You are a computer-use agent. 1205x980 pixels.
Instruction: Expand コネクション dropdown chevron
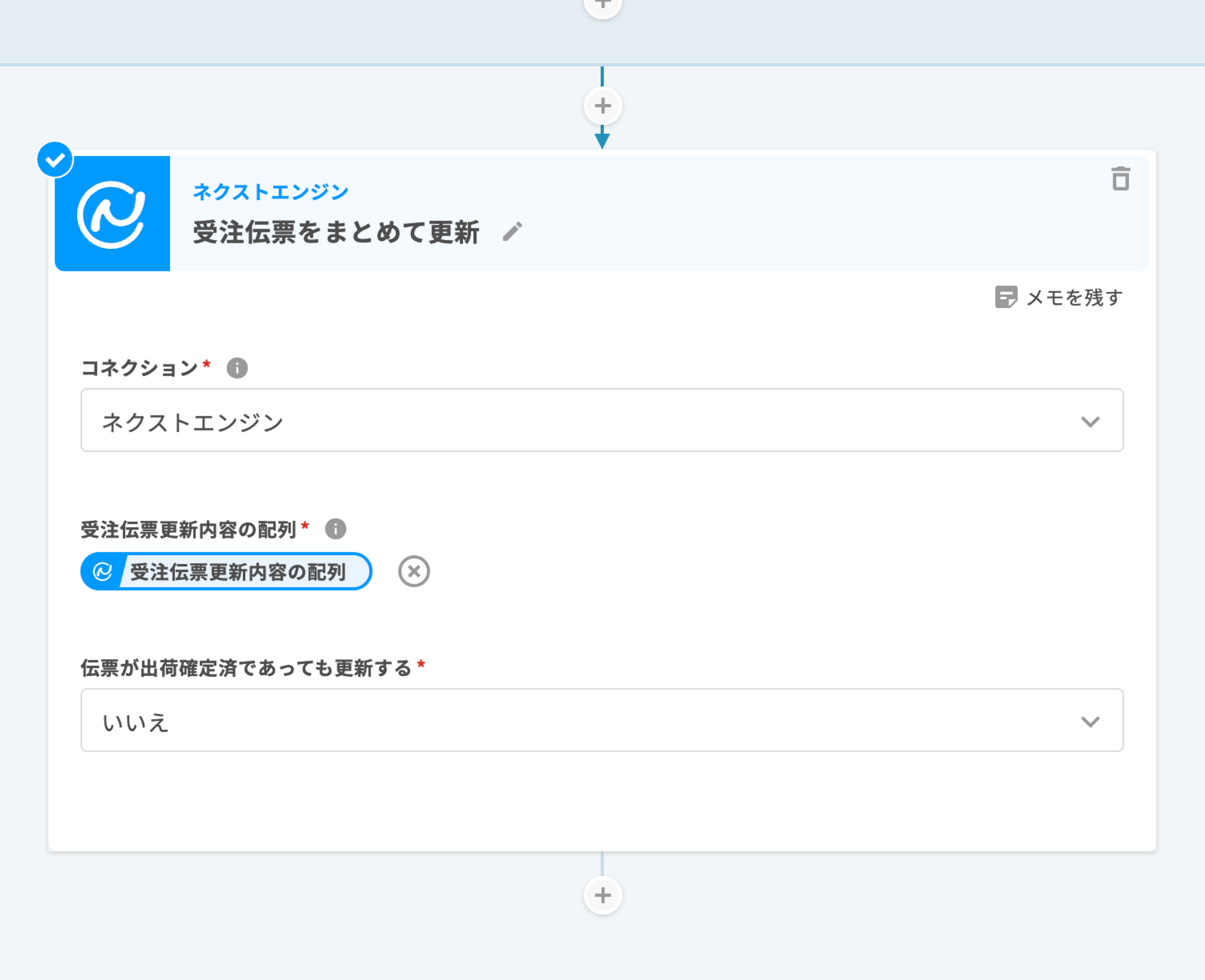pos(1090,421)
